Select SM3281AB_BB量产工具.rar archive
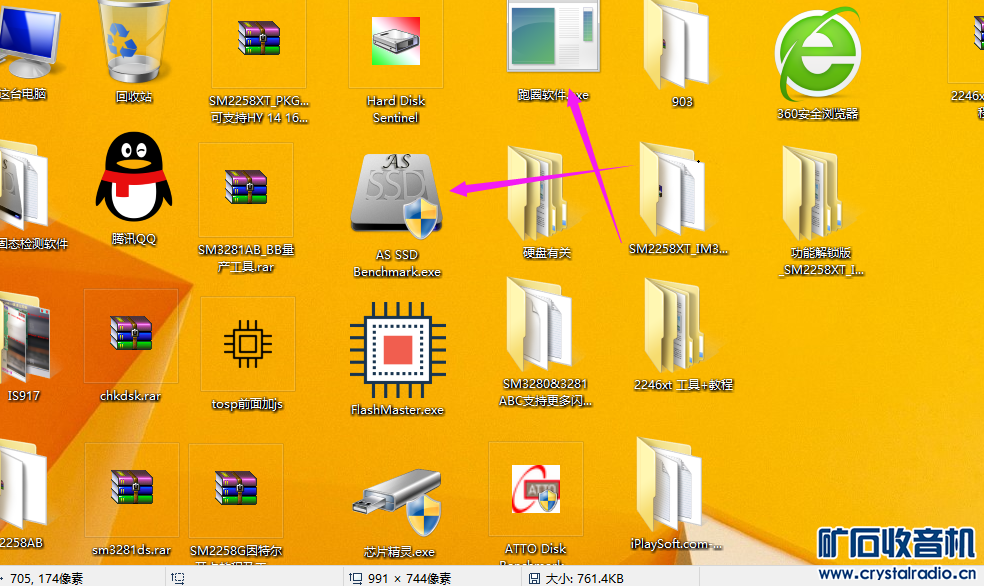Viewport: 984px width, 586px height. point(246,187)
